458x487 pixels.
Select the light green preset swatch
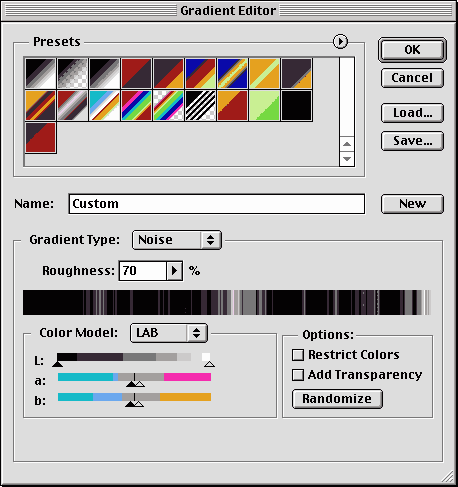(x=264, y=106)
